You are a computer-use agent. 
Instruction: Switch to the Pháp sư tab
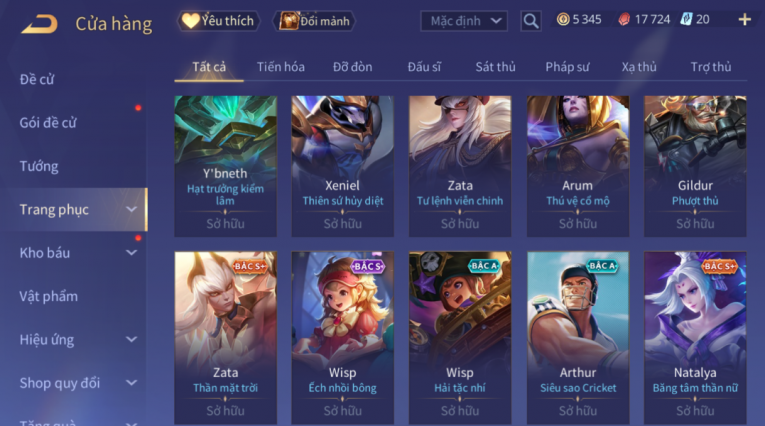tap(567, 67)
